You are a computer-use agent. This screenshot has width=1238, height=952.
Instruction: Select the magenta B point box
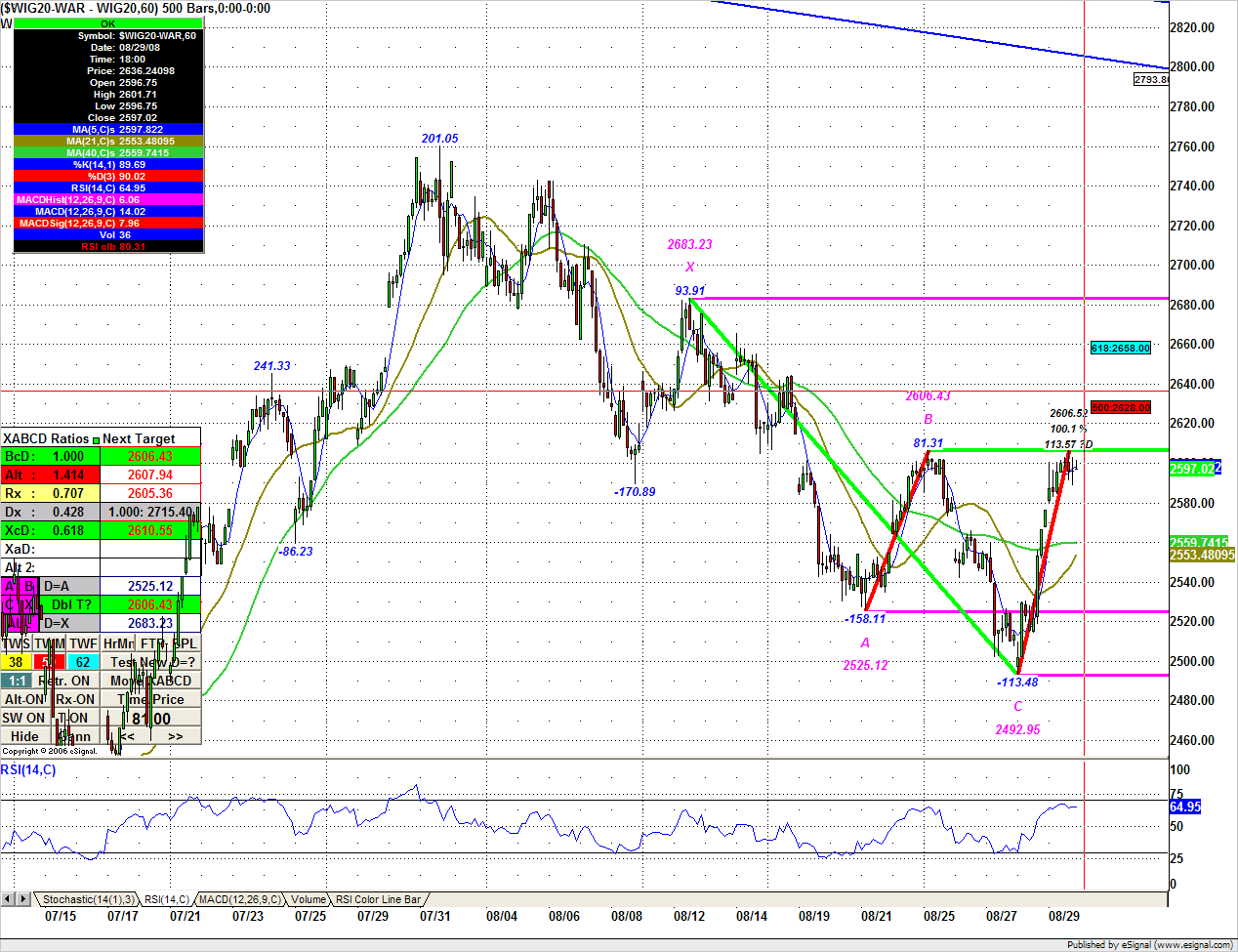tap(30, 587)
